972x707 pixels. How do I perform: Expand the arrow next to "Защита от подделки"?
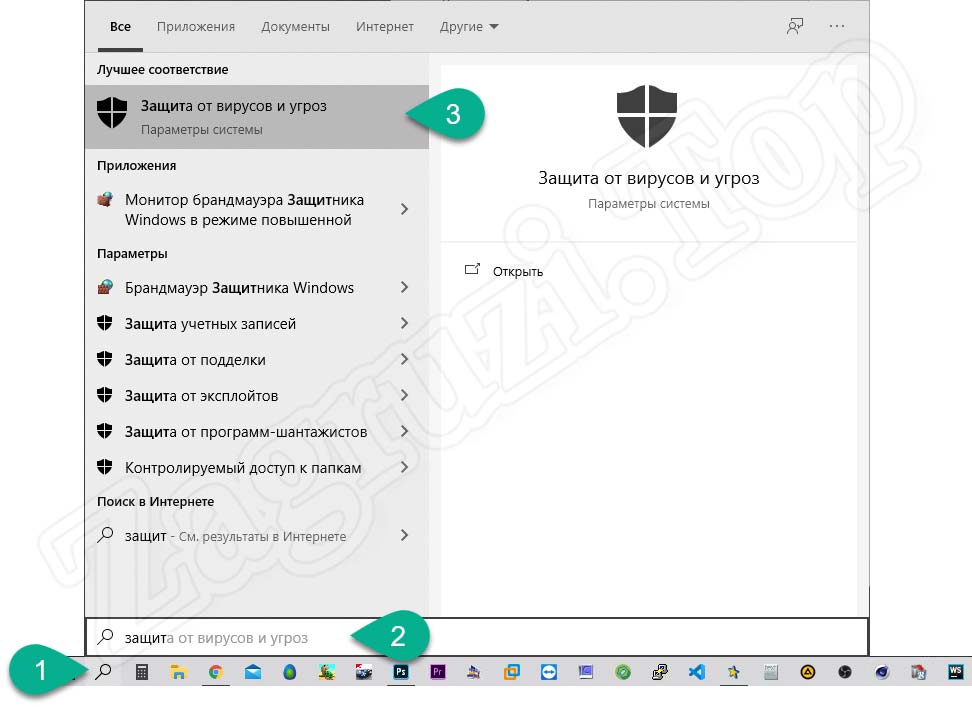[x=404, y=359]
